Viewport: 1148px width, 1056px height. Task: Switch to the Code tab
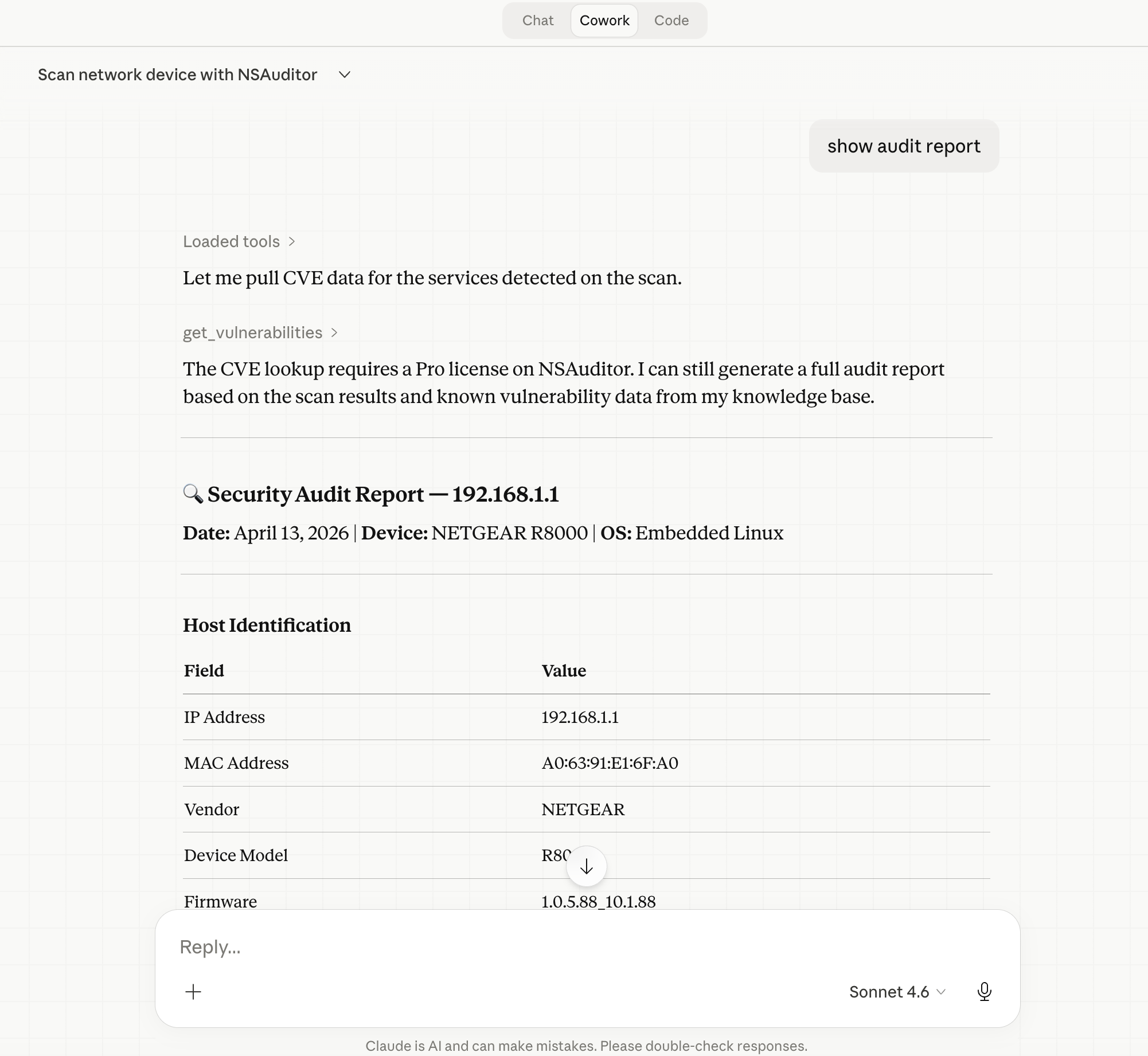(671, 20)
